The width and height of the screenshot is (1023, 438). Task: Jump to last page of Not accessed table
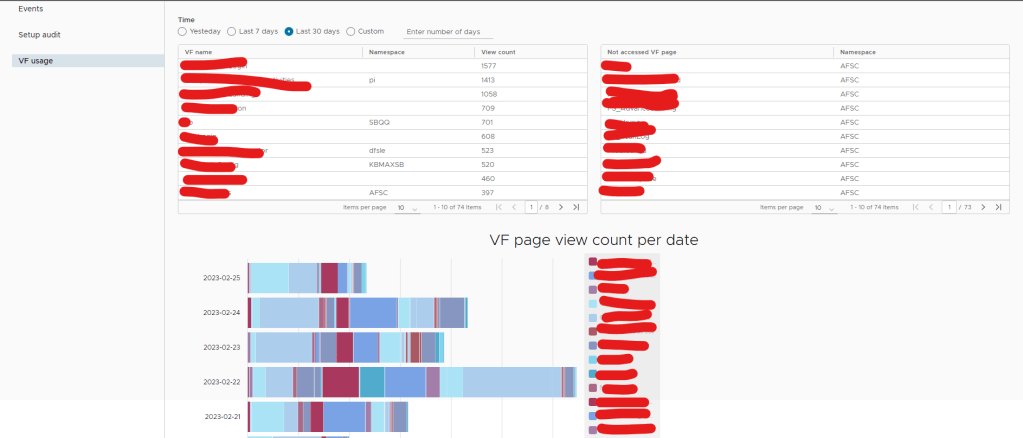[x=998, y=207]
